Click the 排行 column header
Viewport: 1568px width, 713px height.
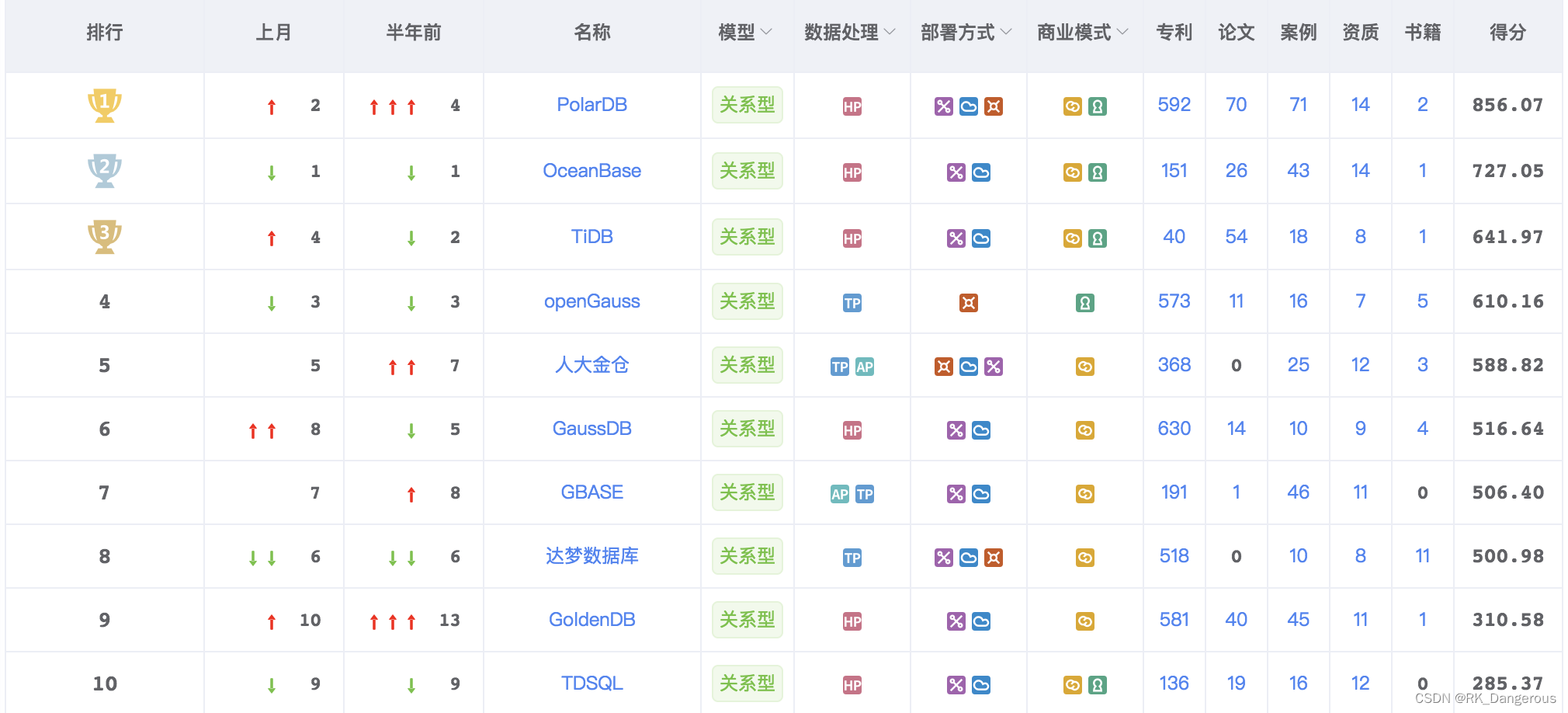coord(105,33)
